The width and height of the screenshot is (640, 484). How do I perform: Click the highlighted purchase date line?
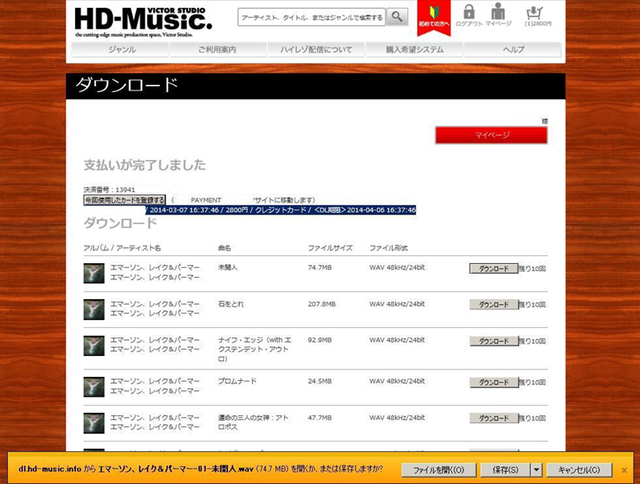281,210
